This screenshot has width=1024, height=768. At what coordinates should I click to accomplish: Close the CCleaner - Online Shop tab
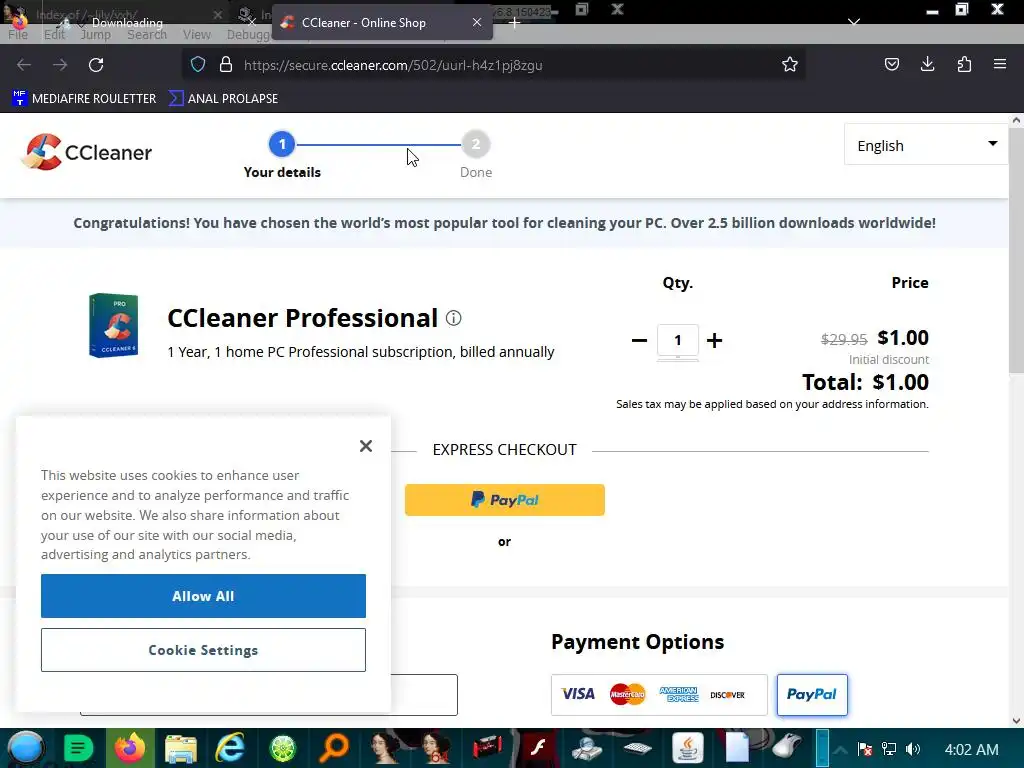point(477,22)
